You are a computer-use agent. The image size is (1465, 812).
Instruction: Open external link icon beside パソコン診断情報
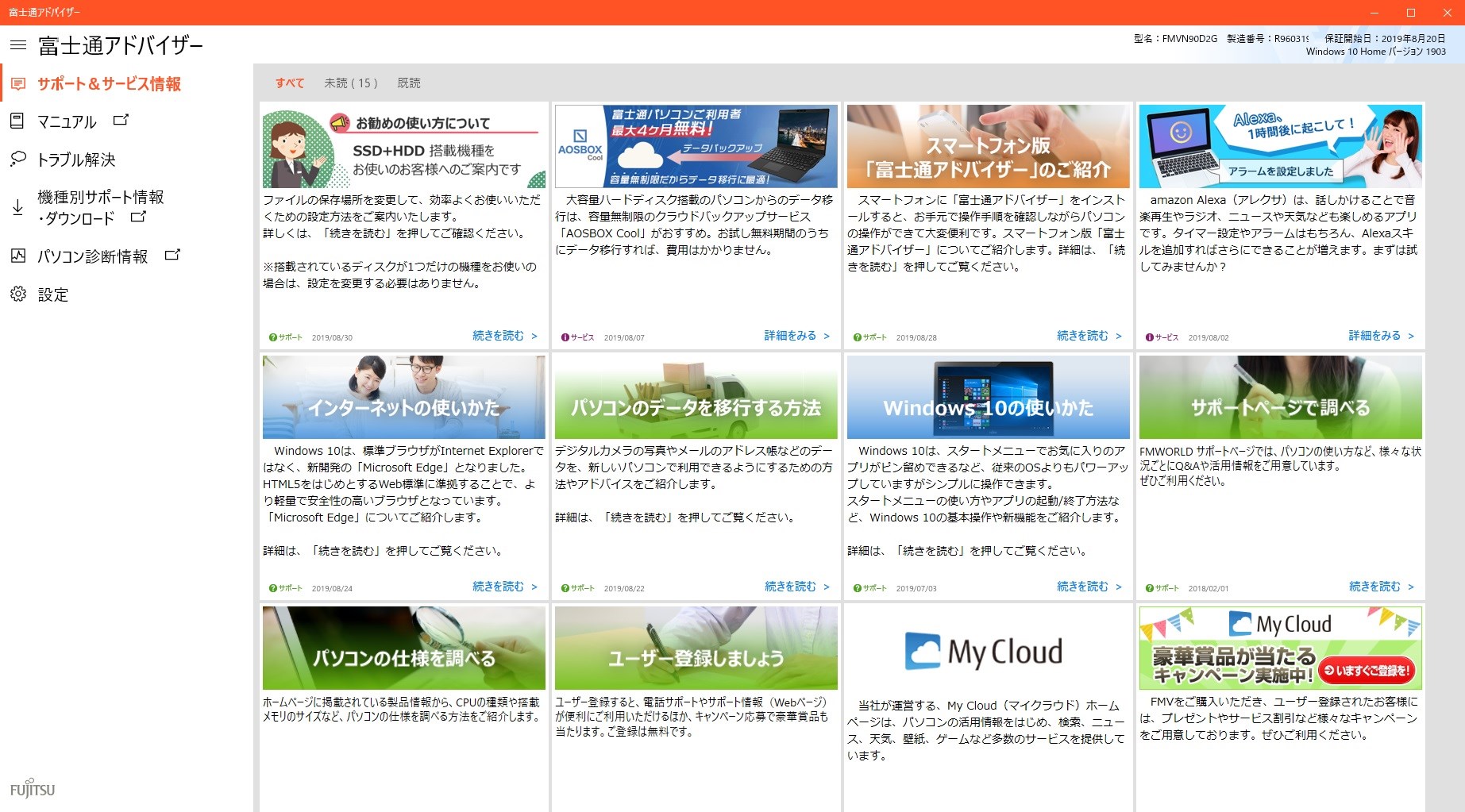tap(172, 255)
